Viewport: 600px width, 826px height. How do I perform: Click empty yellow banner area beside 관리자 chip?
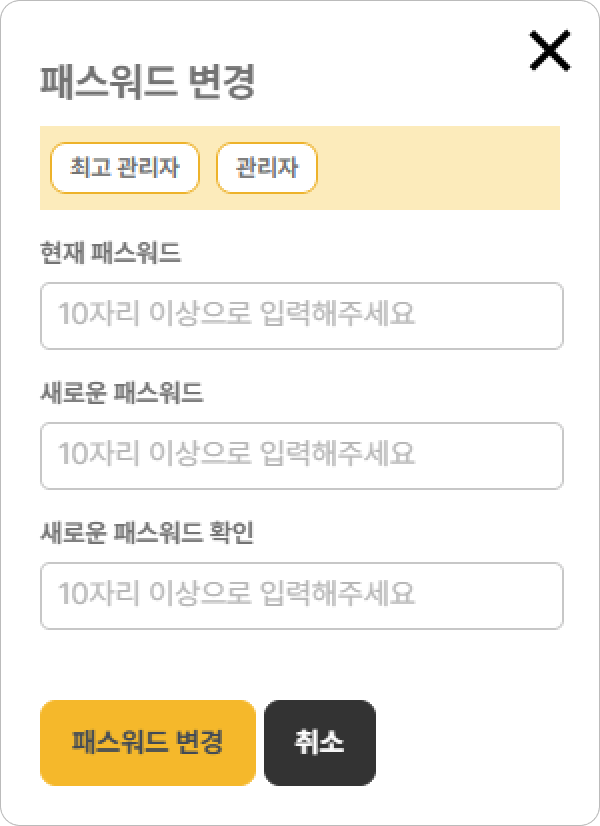[x=440, y=167]
